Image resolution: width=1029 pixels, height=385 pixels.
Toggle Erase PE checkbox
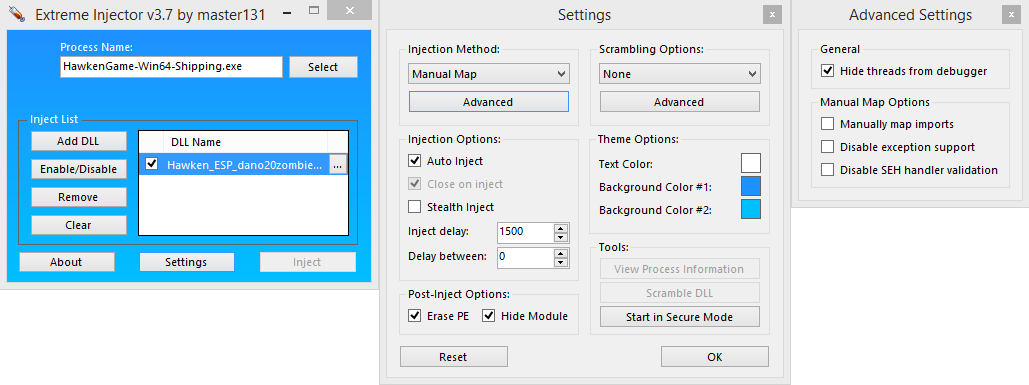[415, 316]
